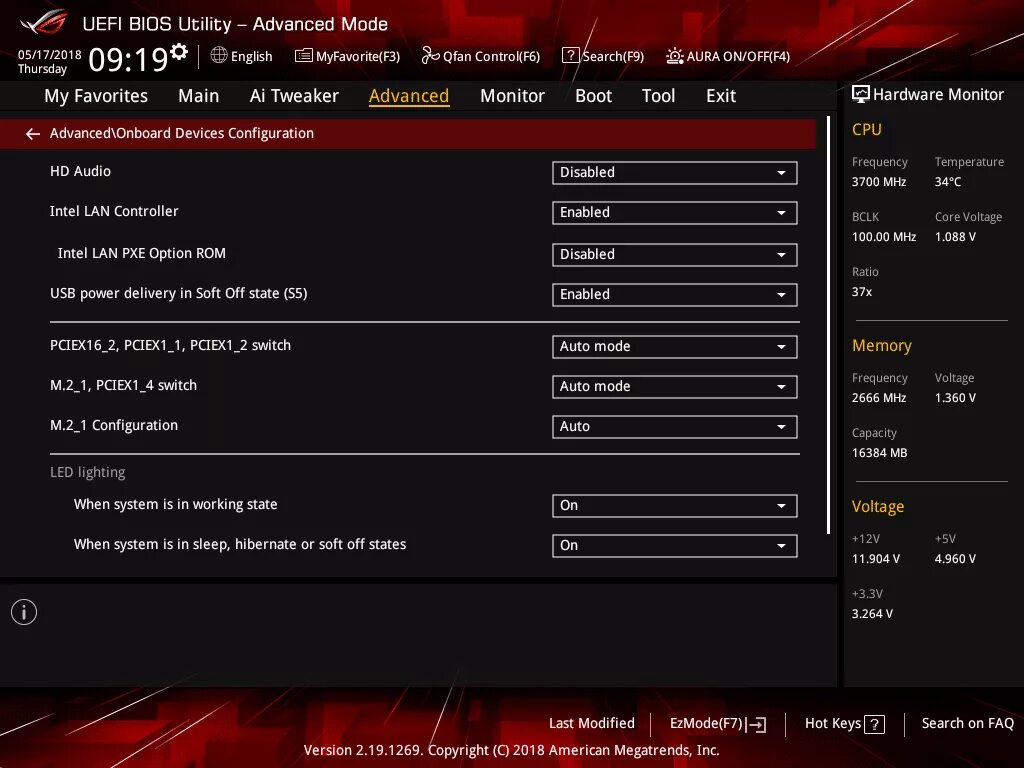Open the Exit tab
Image resolution: width=1024 pixels, height=768 pixels.
tap(721, 96)
